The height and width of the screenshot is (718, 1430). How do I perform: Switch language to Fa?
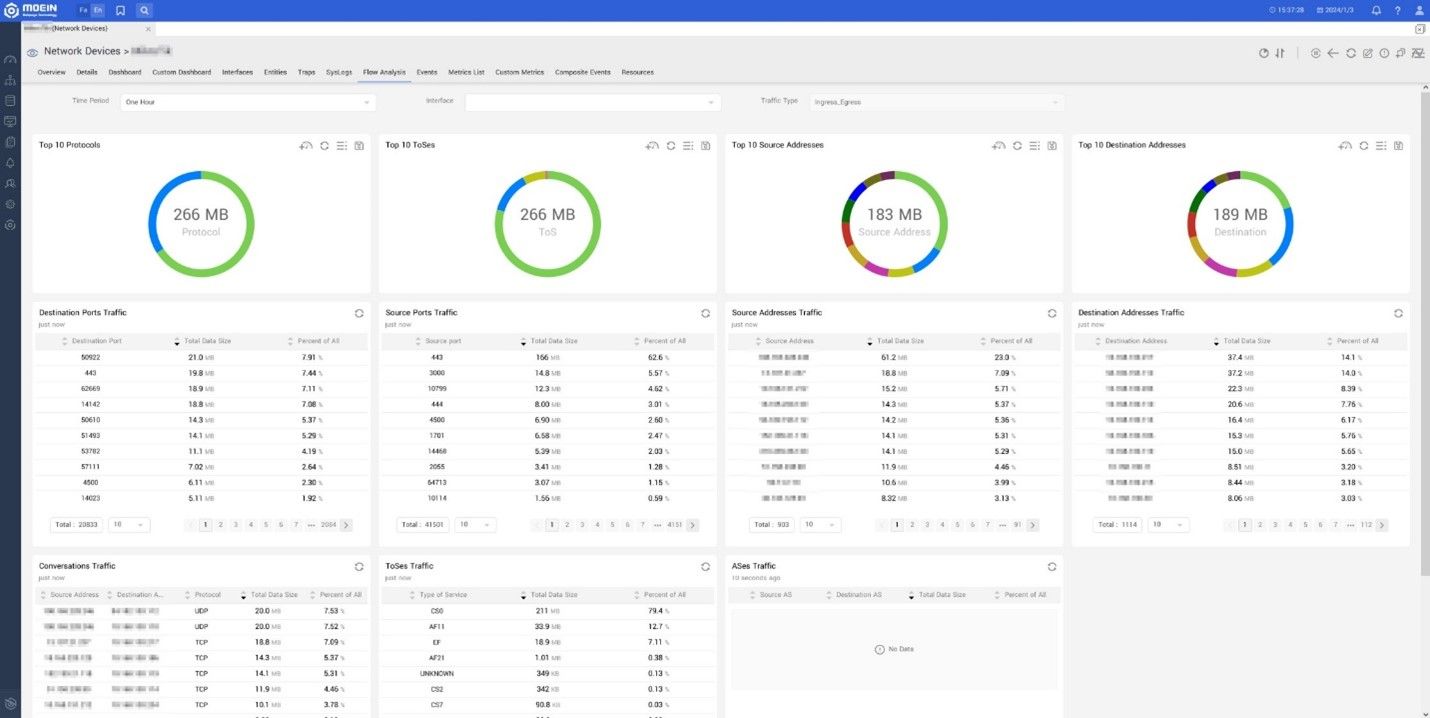pos(83,10)
